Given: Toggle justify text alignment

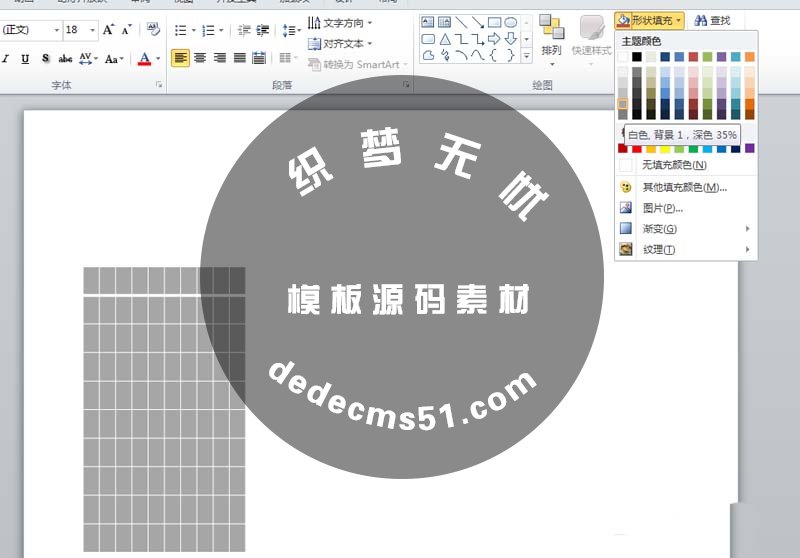Looking at the screenshot, I should point(240,58).
